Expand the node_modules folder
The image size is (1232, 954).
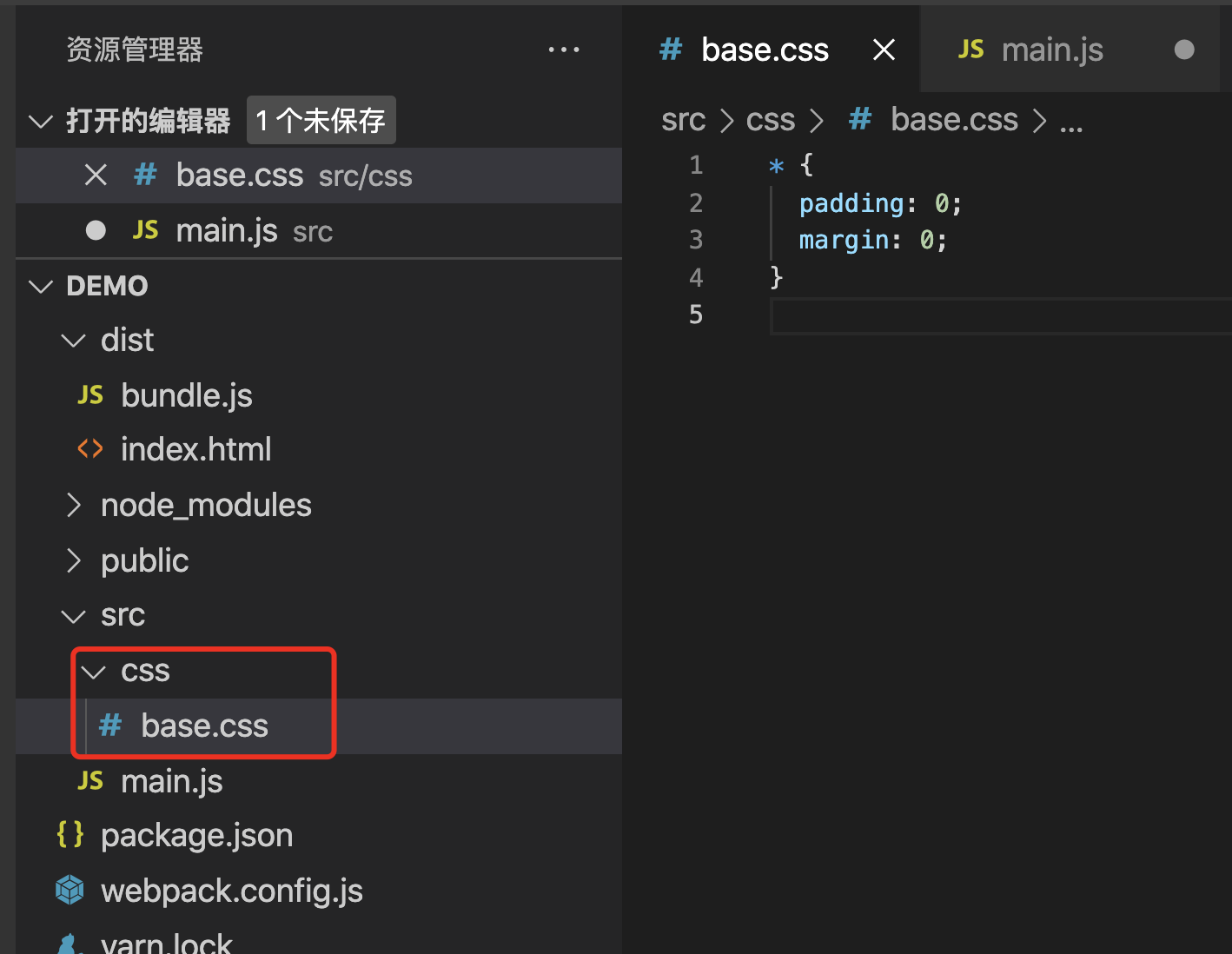click(73, 505)
